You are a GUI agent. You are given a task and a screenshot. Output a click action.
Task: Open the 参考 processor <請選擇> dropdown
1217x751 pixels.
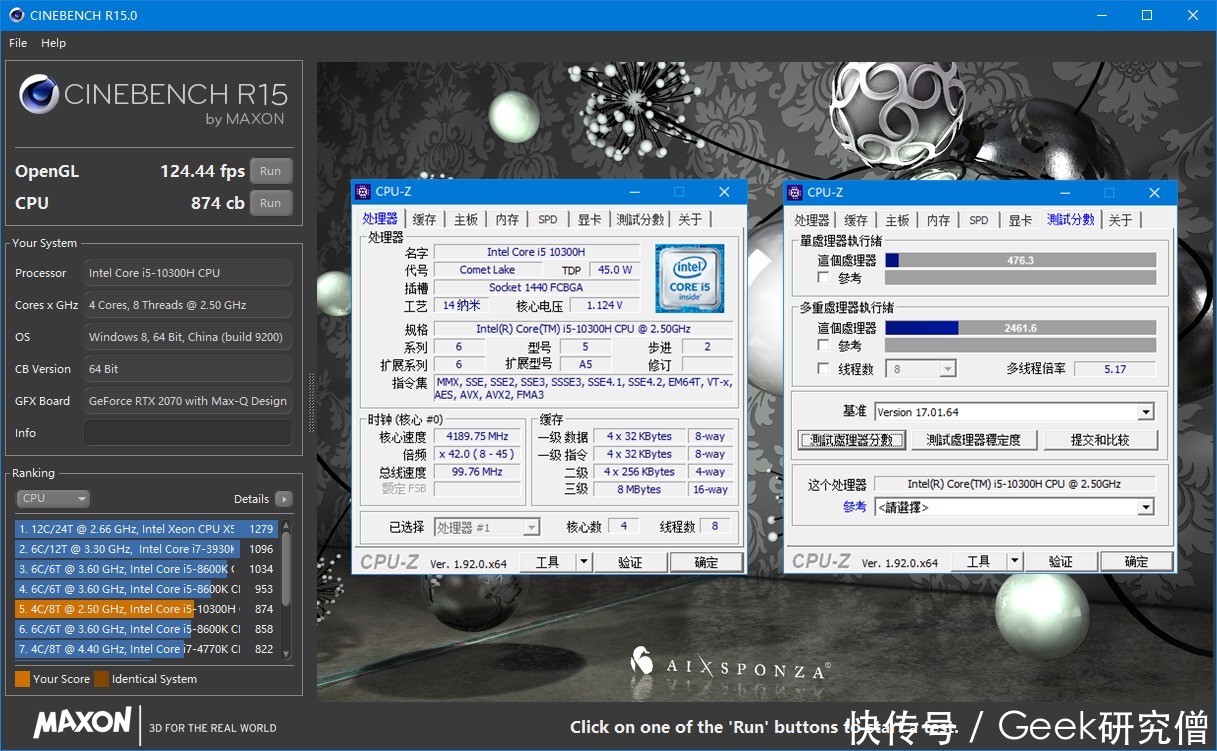[1146, 506]
